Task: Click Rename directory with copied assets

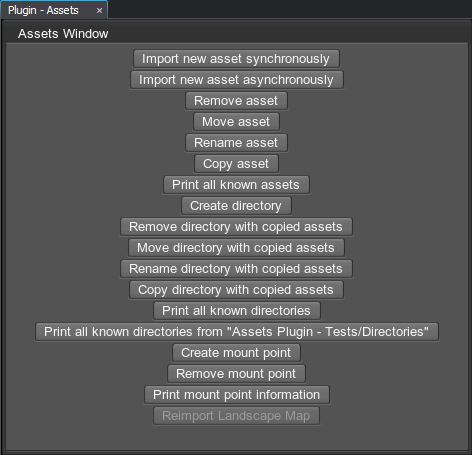Action: 236,269
